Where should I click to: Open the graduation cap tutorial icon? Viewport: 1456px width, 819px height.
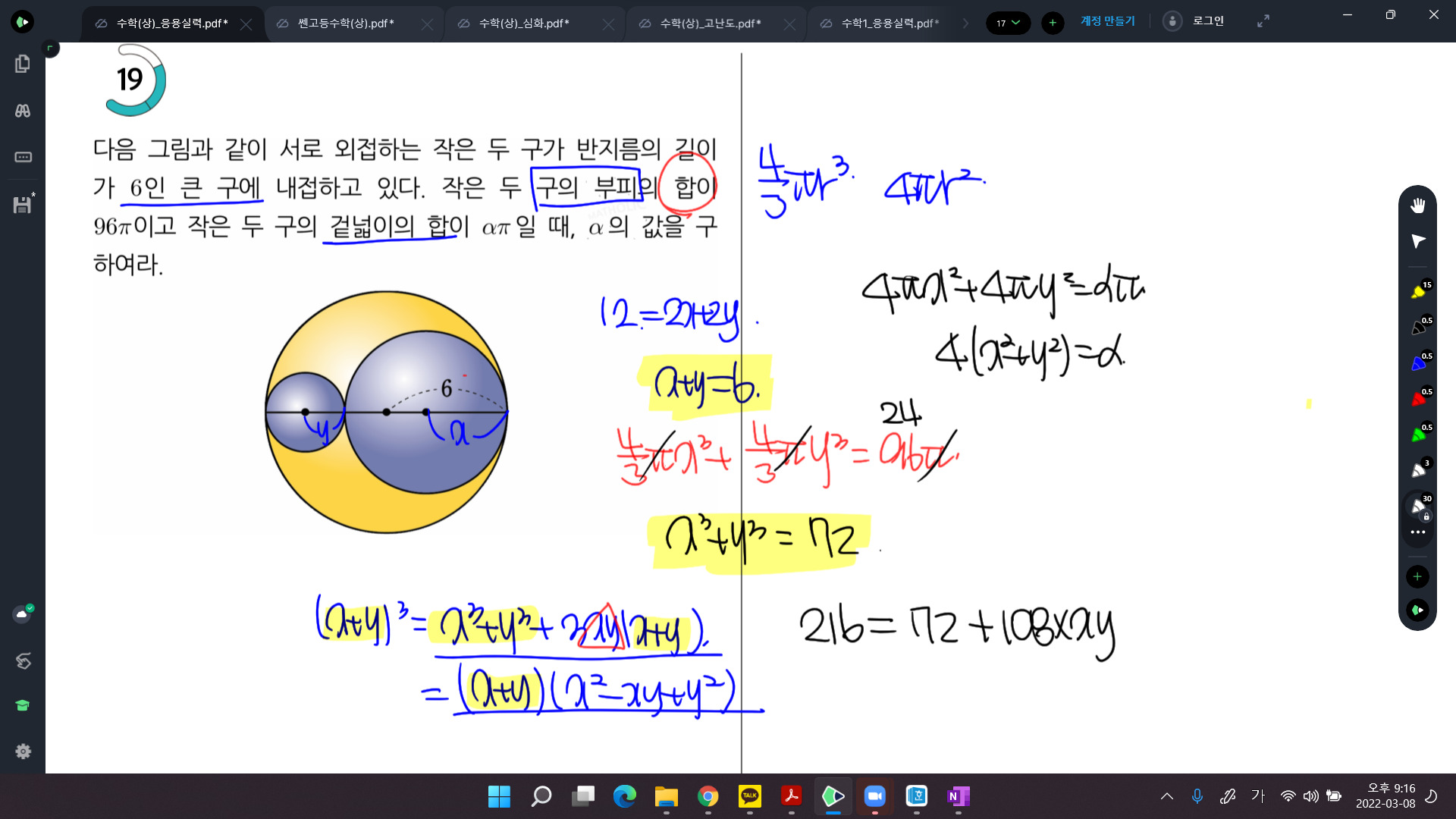click(x=23, y=705)
